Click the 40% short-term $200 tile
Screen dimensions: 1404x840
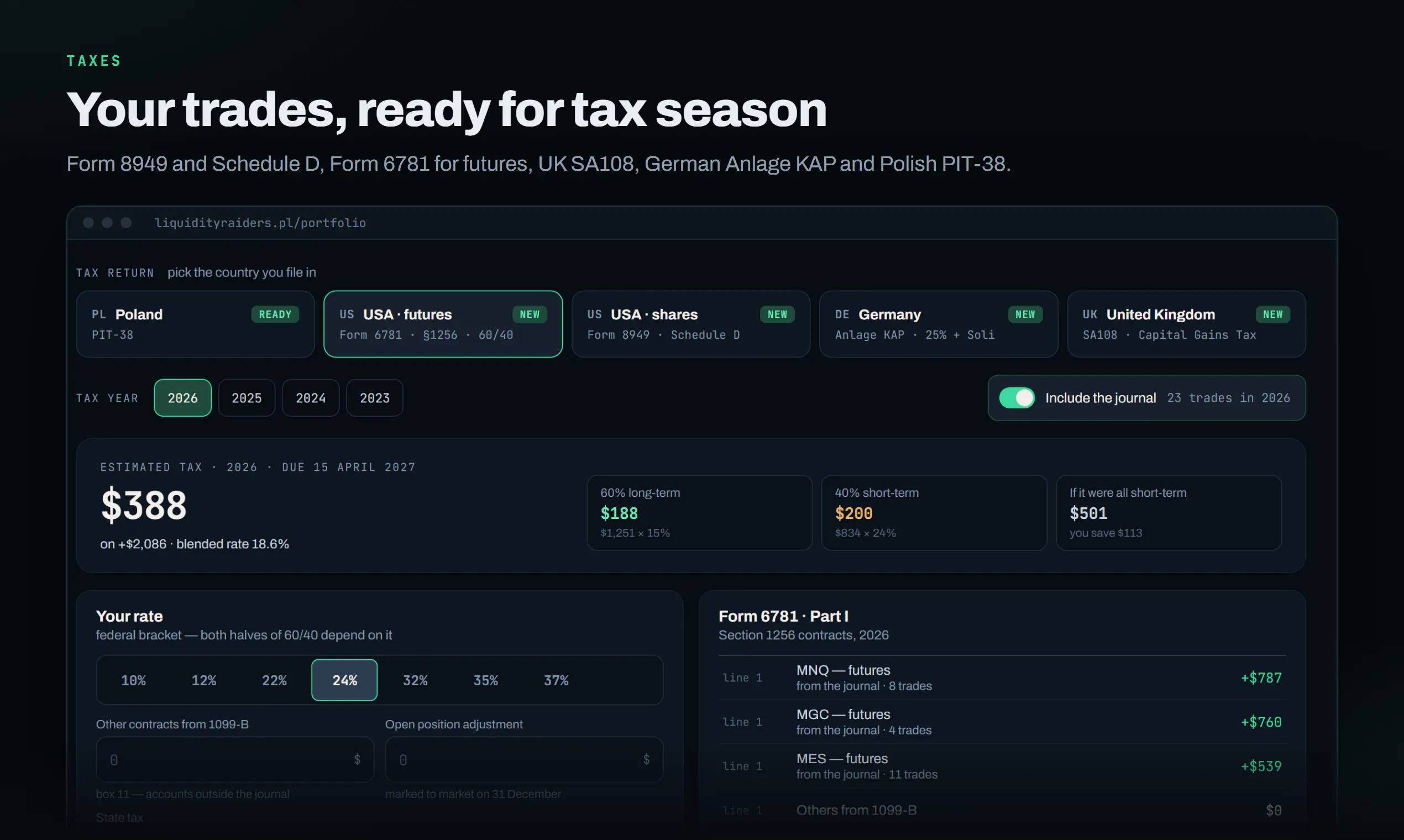(934, 513)
